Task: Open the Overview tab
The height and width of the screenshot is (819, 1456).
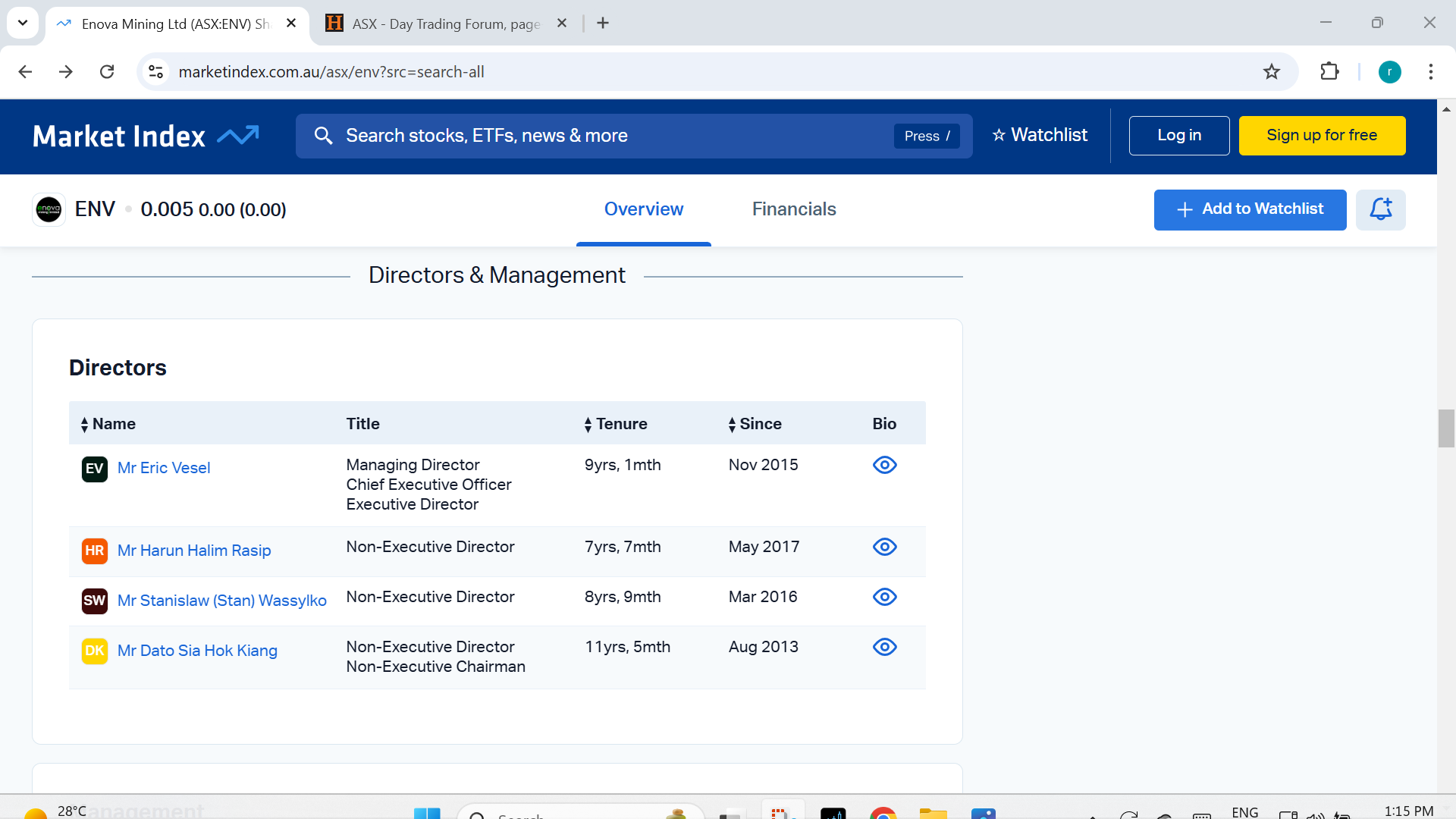Action: (643, 209)
